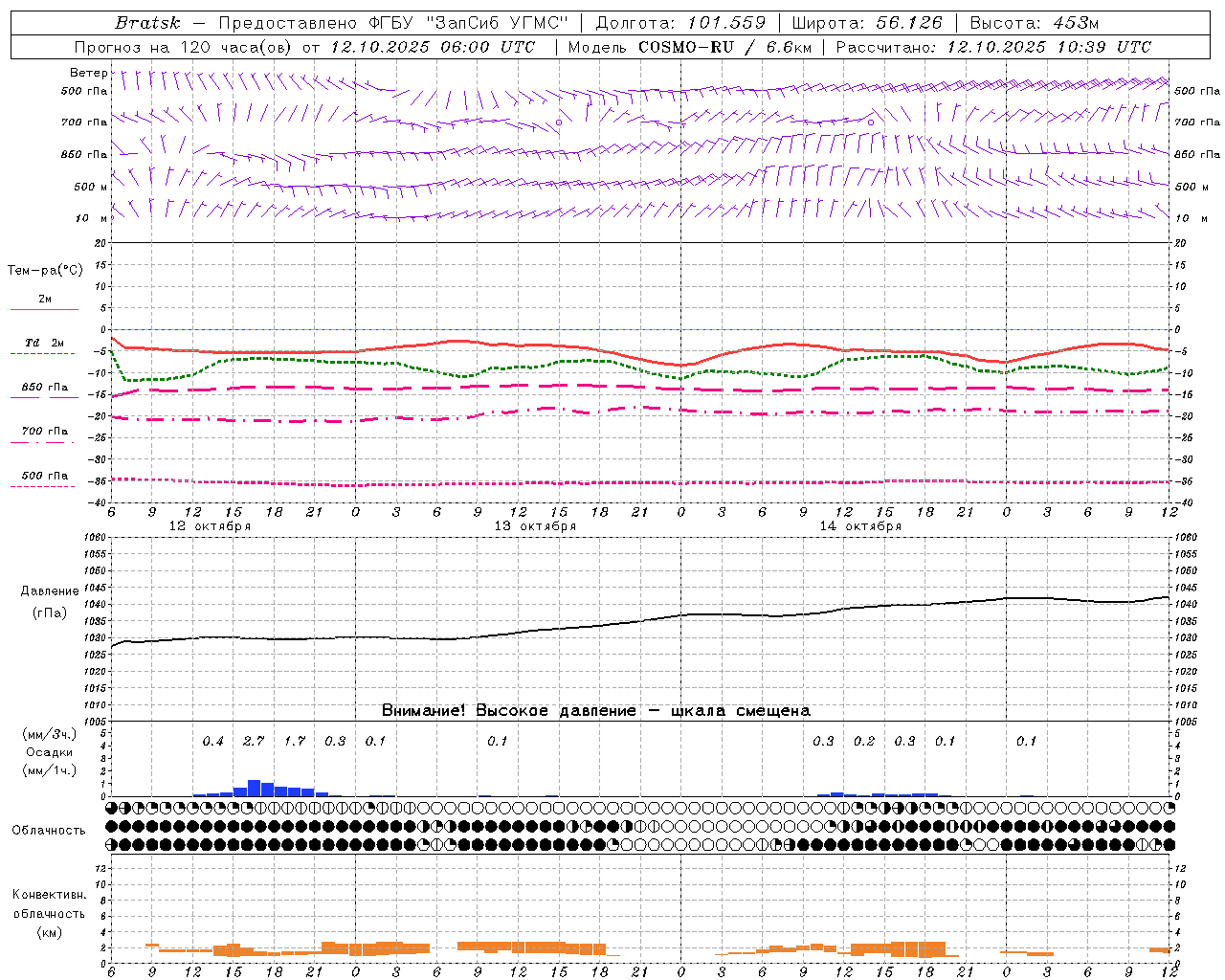Screen dimensions: 1225x980
Task: Click the Тем-ра(°C) temperature legend title
Action: tap(45, 271)
